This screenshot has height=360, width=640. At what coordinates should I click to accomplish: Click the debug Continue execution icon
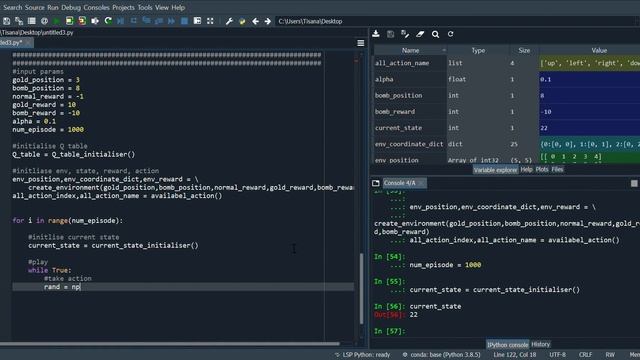[x=171, y=21]
